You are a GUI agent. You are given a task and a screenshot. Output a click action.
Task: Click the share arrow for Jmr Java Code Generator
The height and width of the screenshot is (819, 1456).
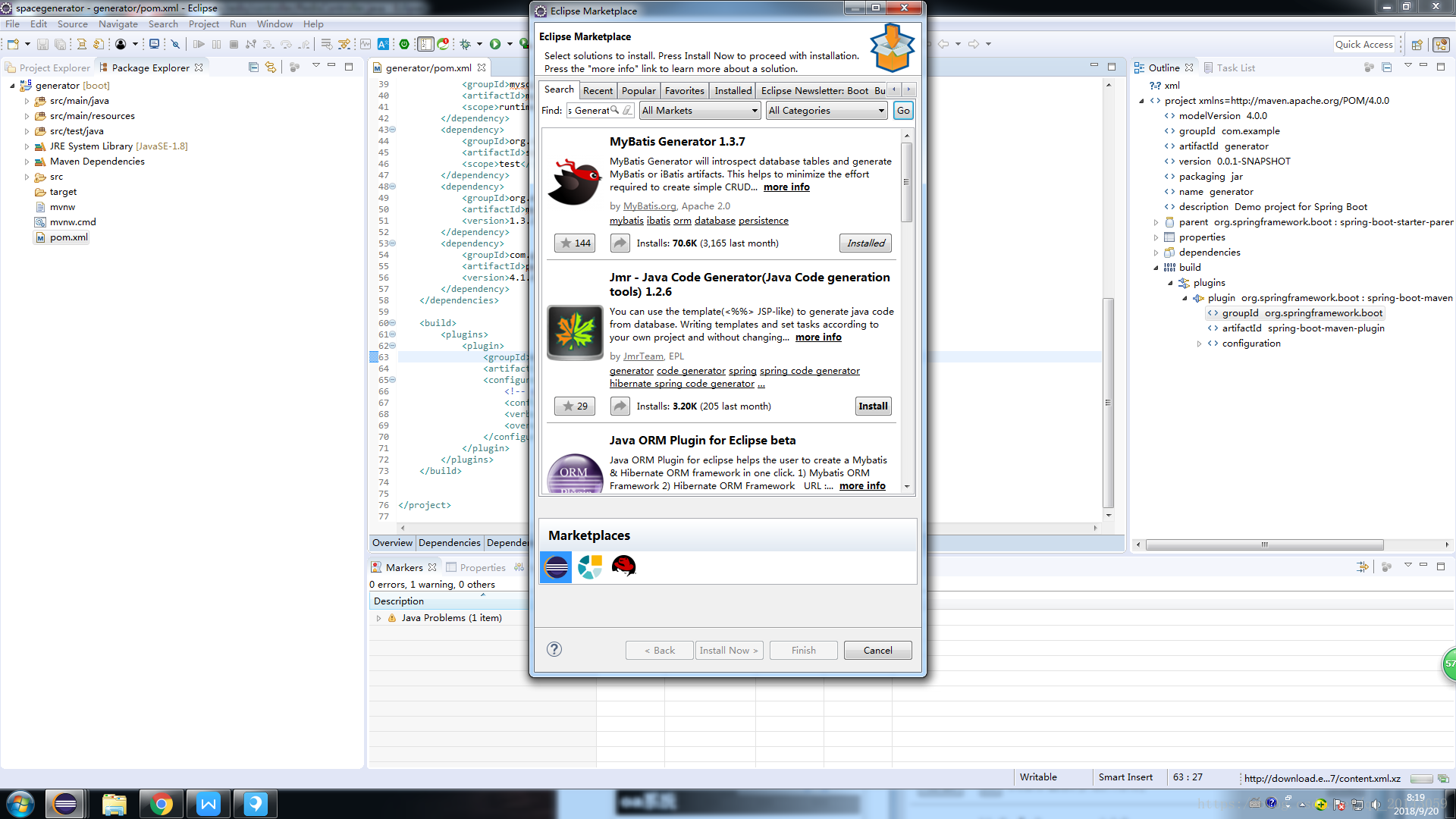[620, 406]
